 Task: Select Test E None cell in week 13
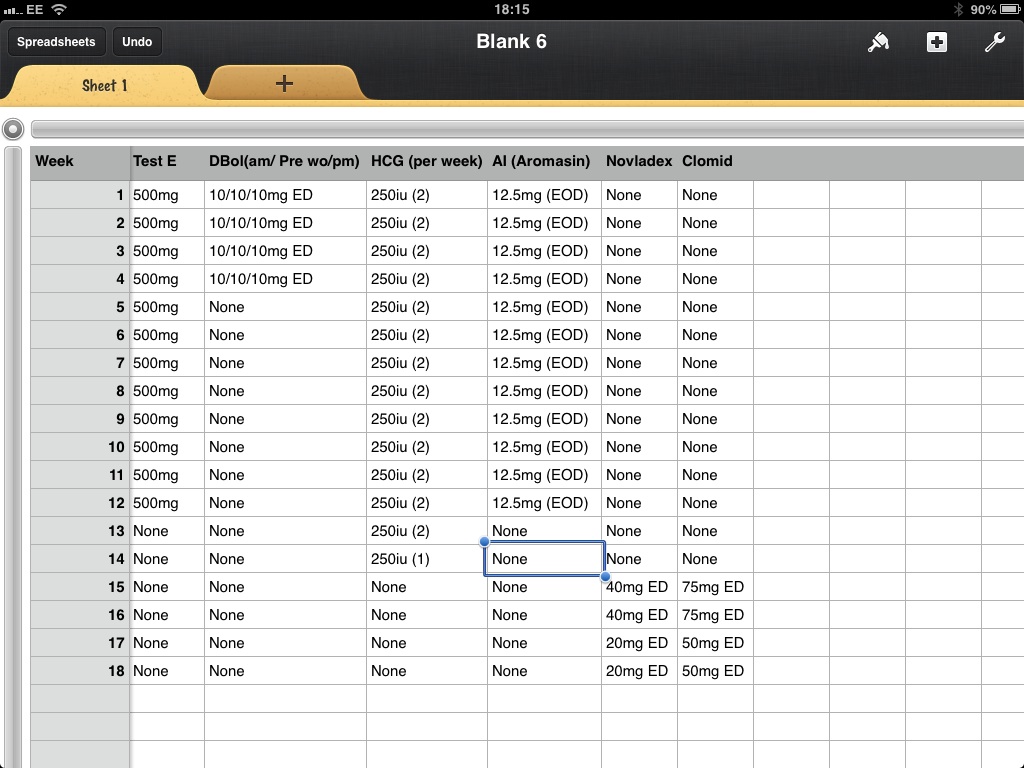coord(167,531)
